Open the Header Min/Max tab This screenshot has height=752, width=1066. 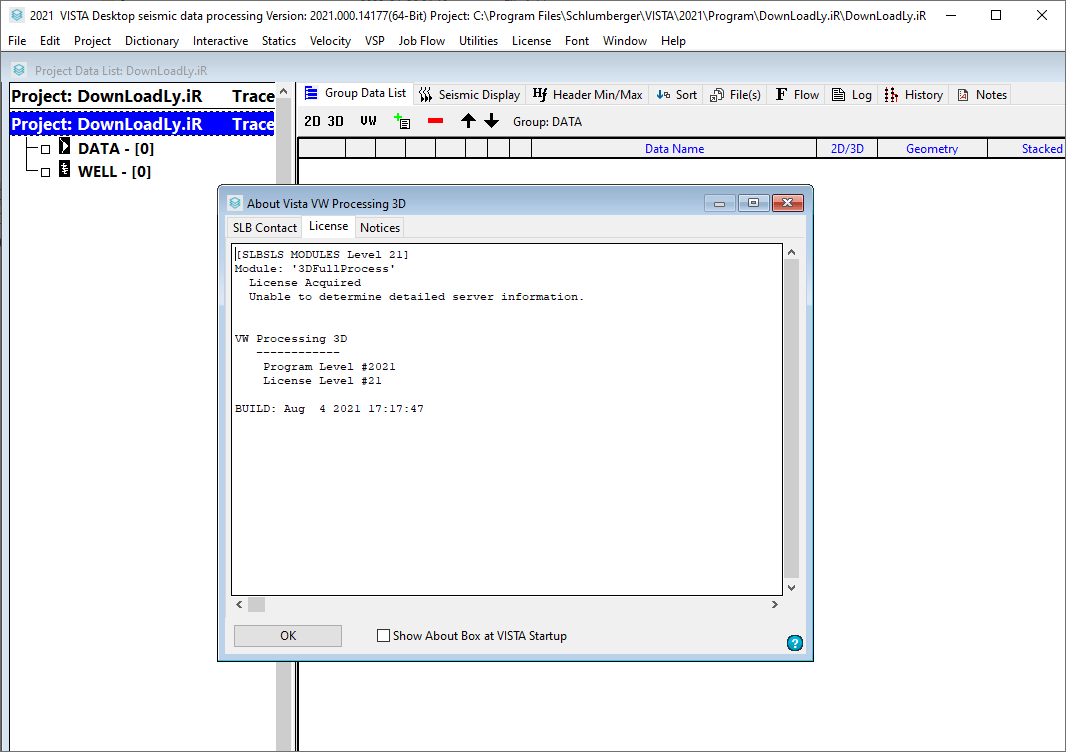pos(587,95)
